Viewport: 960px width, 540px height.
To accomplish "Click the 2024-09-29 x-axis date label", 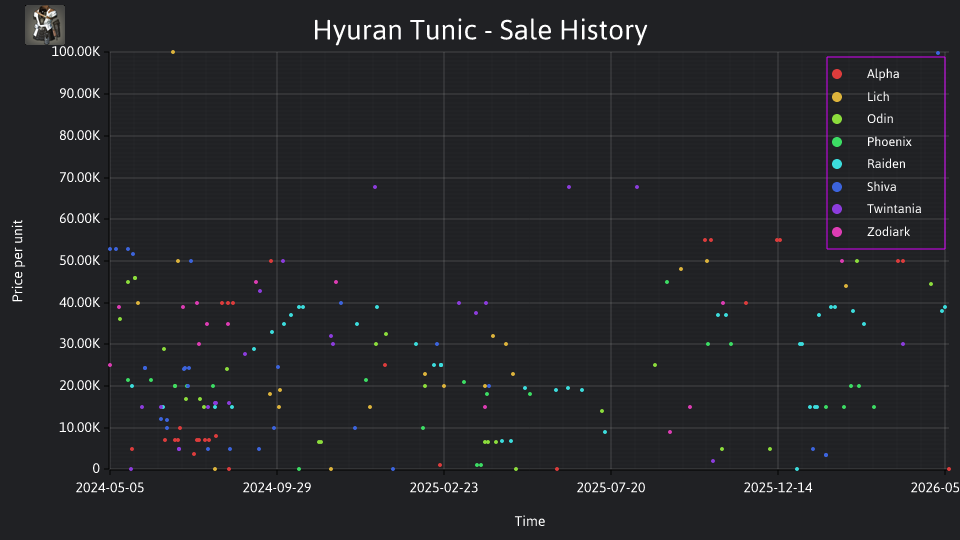I will pyautogui.click(x=277, y=487).
